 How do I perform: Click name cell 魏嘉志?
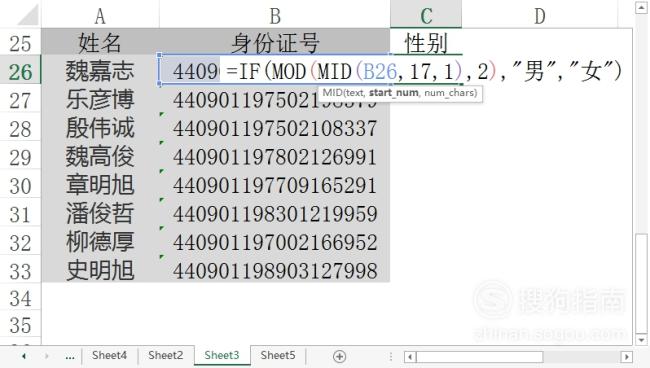(x=100, y=70)
